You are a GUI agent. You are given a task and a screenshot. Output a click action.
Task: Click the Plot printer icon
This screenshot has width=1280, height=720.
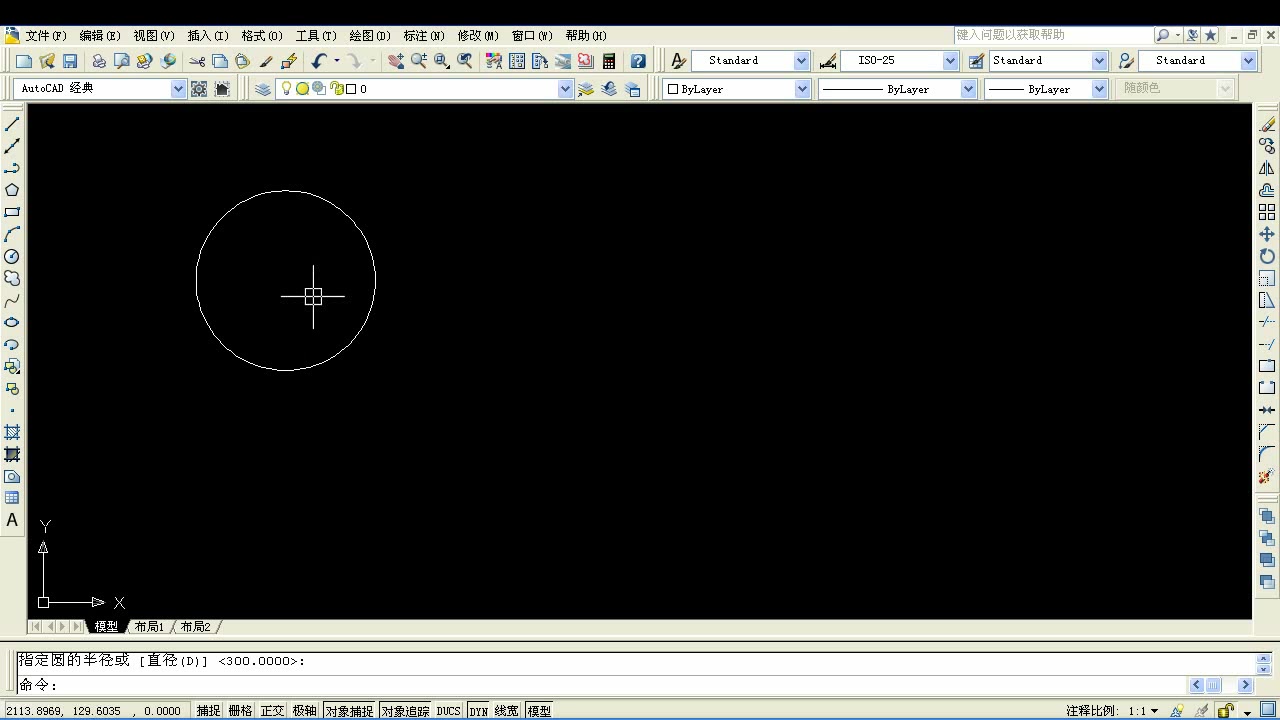click(99, 61)
